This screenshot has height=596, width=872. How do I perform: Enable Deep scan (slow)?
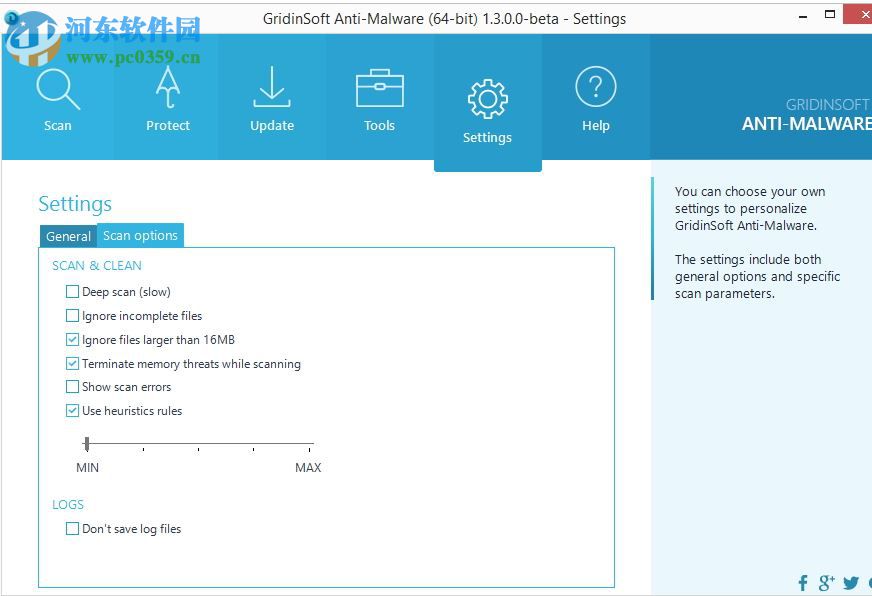(x=72, y=291)
